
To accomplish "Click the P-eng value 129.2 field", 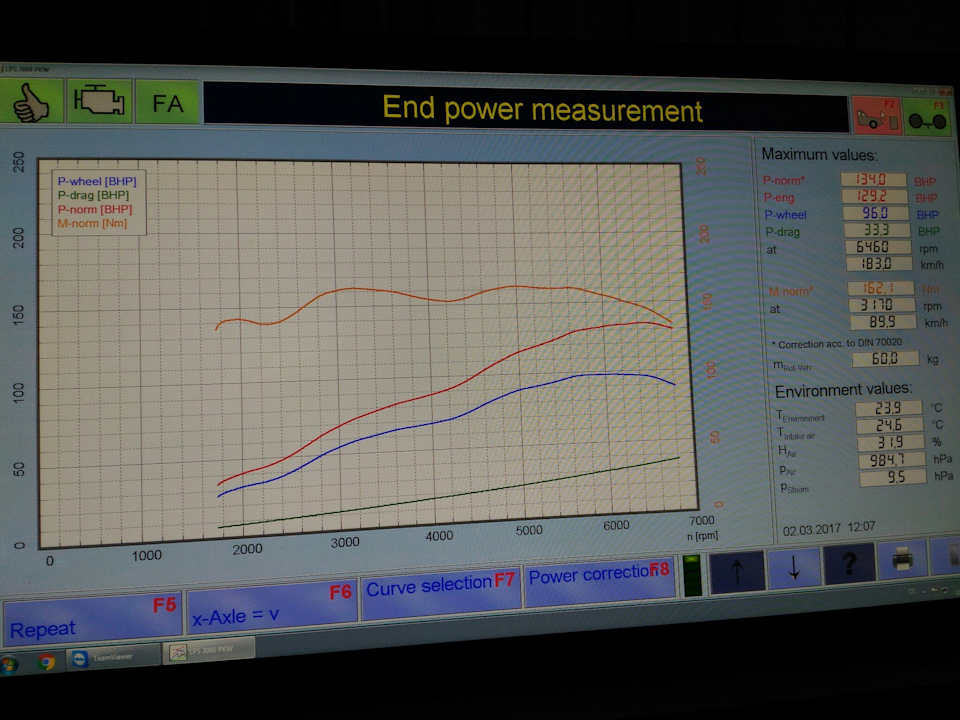I will pos(874,197).
